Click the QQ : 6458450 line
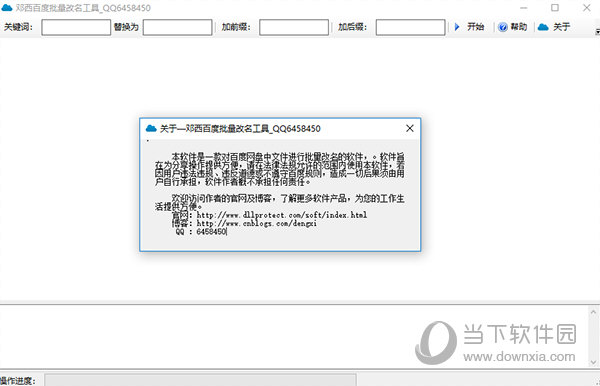 pyautogui.click(x=201, y=232)
